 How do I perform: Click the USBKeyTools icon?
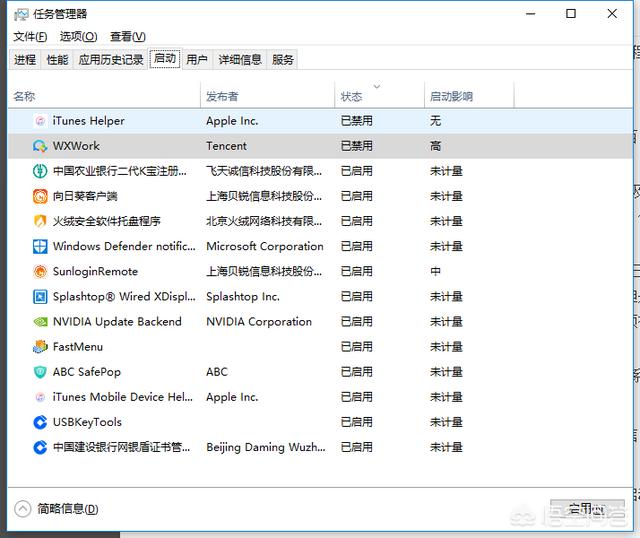coord(40,422)
